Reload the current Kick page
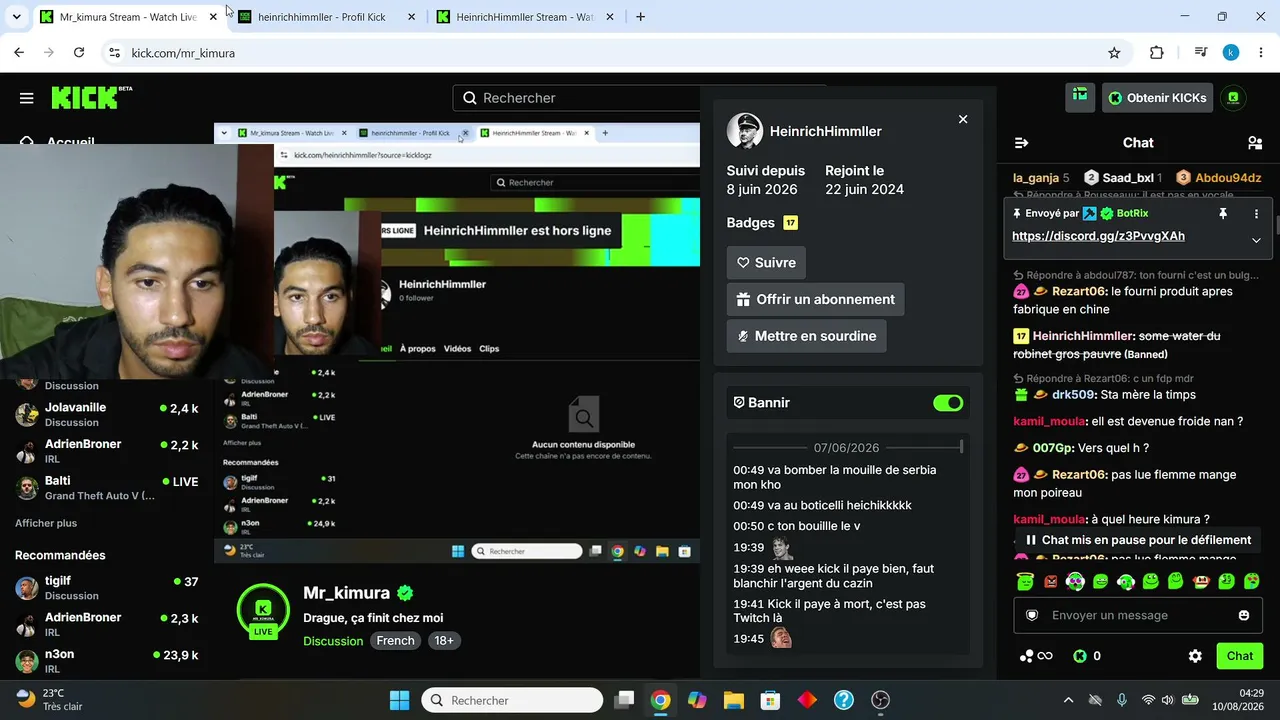This screenshot has height=720, width=1280. point(79,53)
